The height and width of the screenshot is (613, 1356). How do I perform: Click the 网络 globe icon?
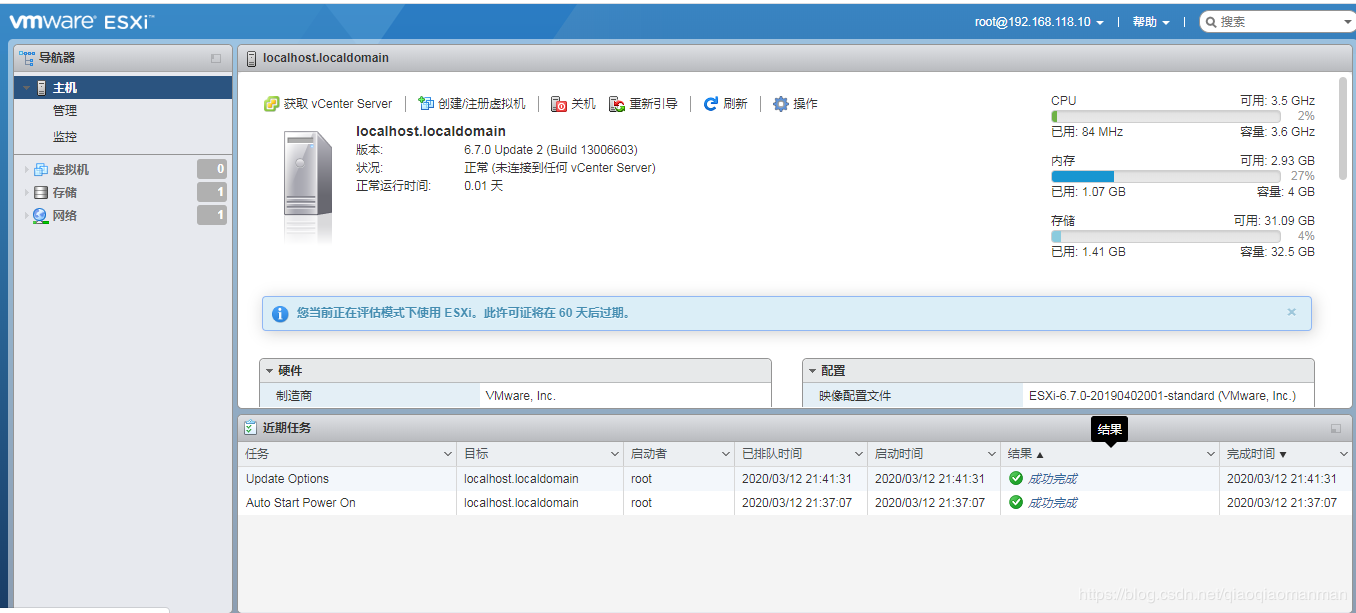[41, 216]
